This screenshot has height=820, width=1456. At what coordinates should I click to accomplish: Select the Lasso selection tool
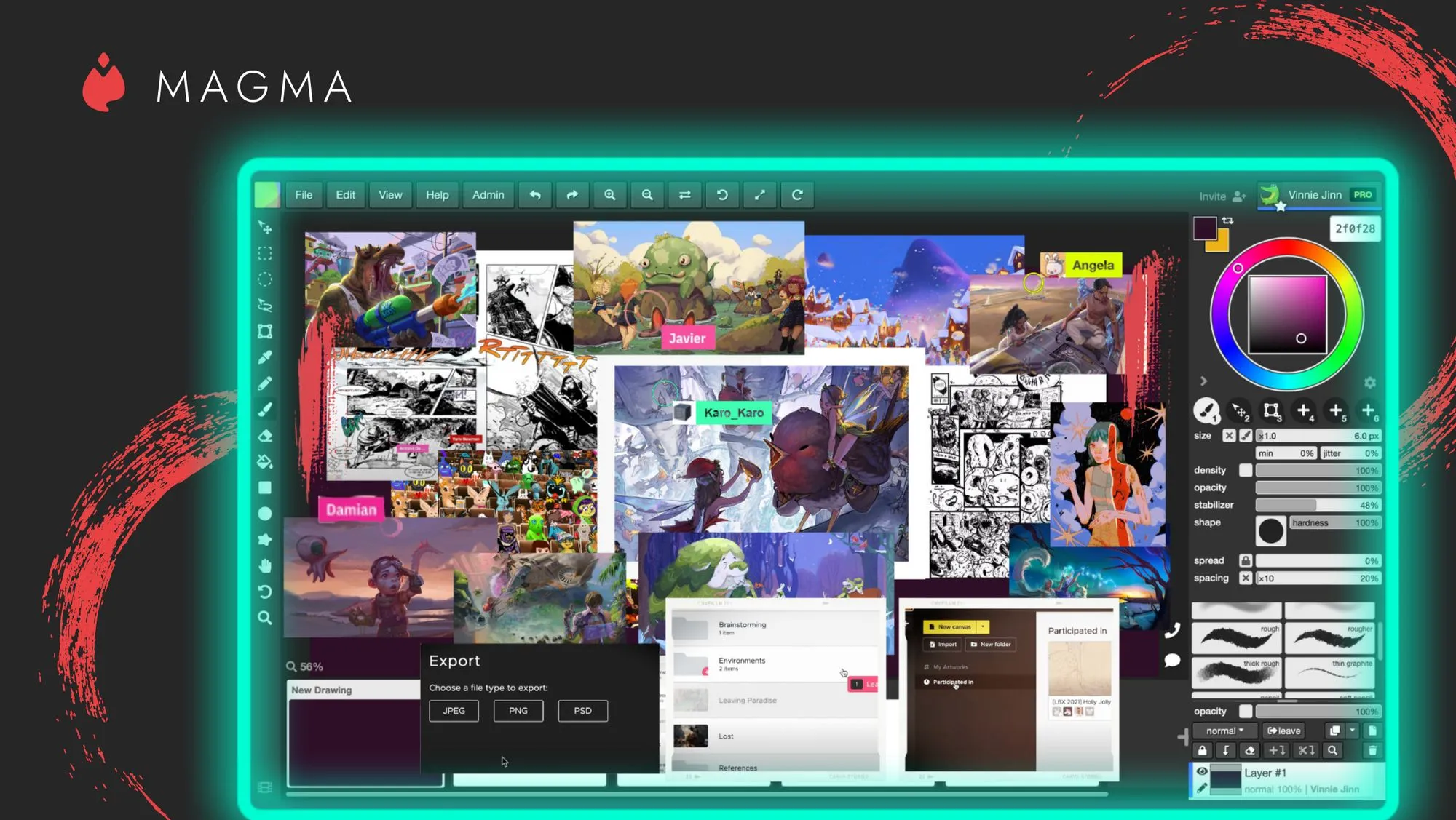(x=265, y=306)
